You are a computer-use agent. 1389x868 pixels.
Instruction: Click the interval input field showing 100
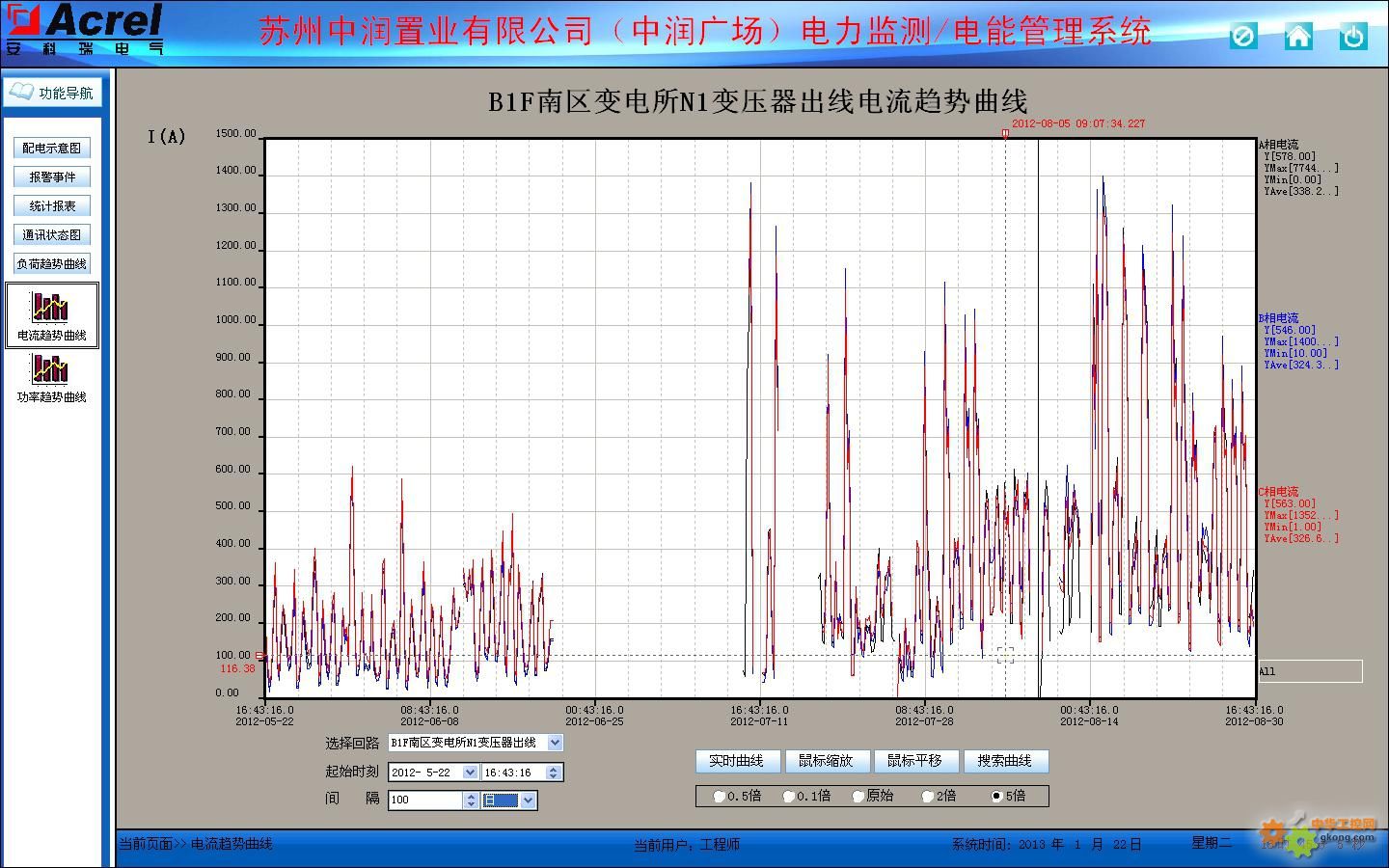(x=424, y=800)
